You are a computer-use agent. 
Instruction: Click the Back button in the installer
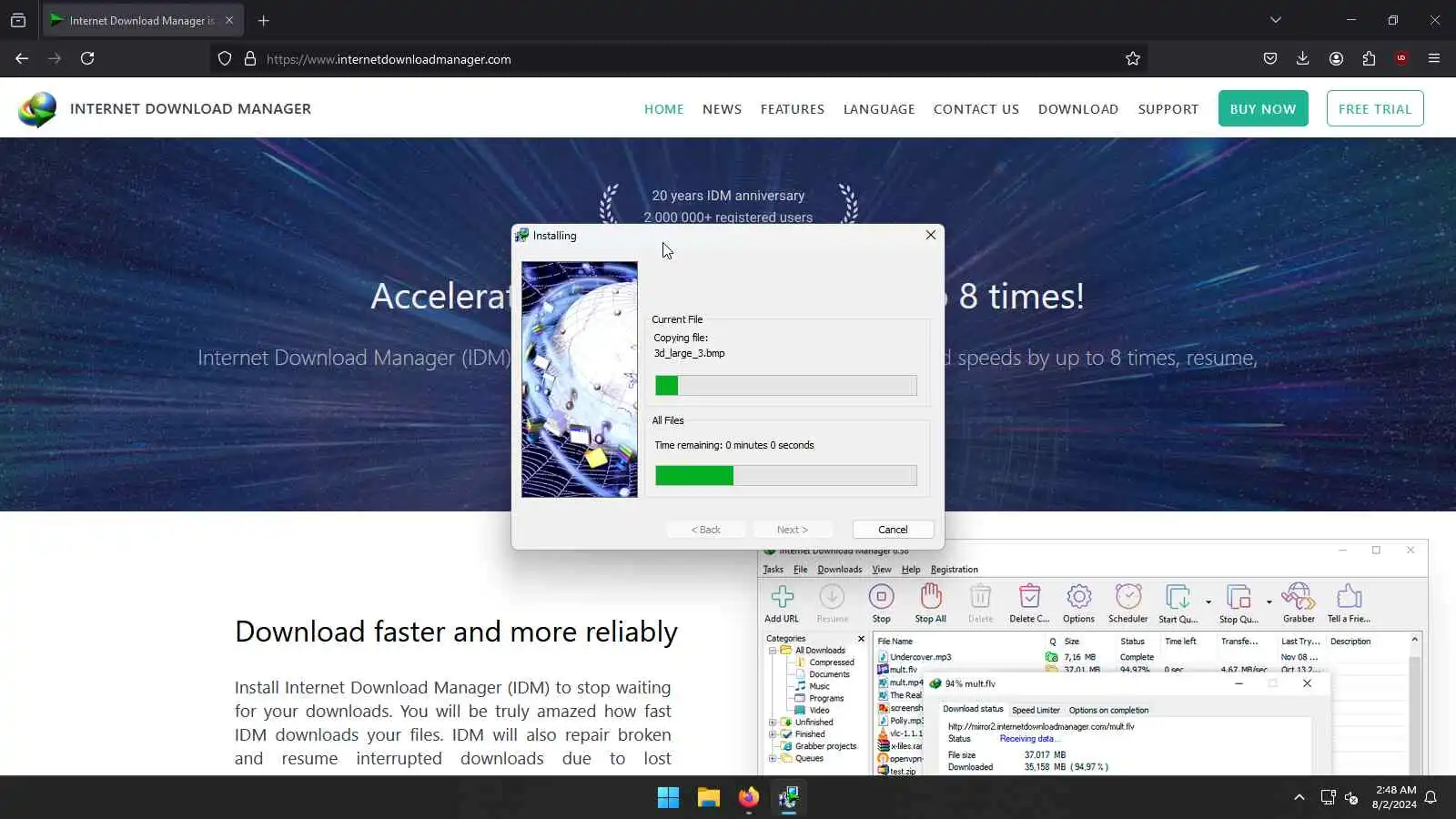pos(706,530)
